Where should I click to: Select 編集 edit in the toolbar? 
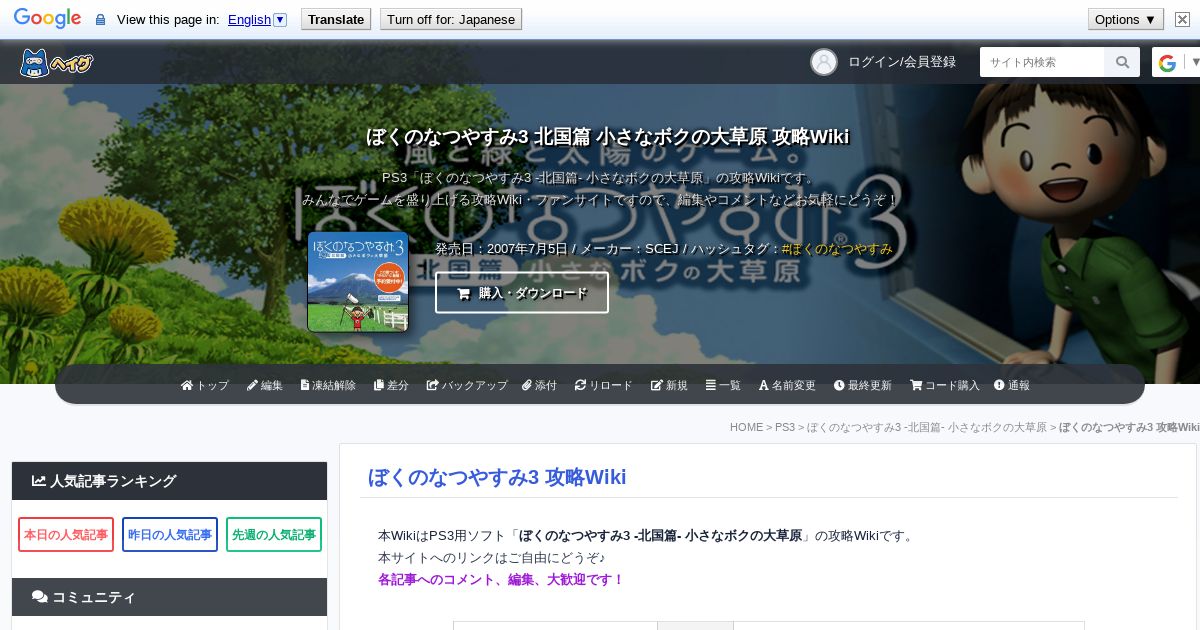[x=265, y=385]
